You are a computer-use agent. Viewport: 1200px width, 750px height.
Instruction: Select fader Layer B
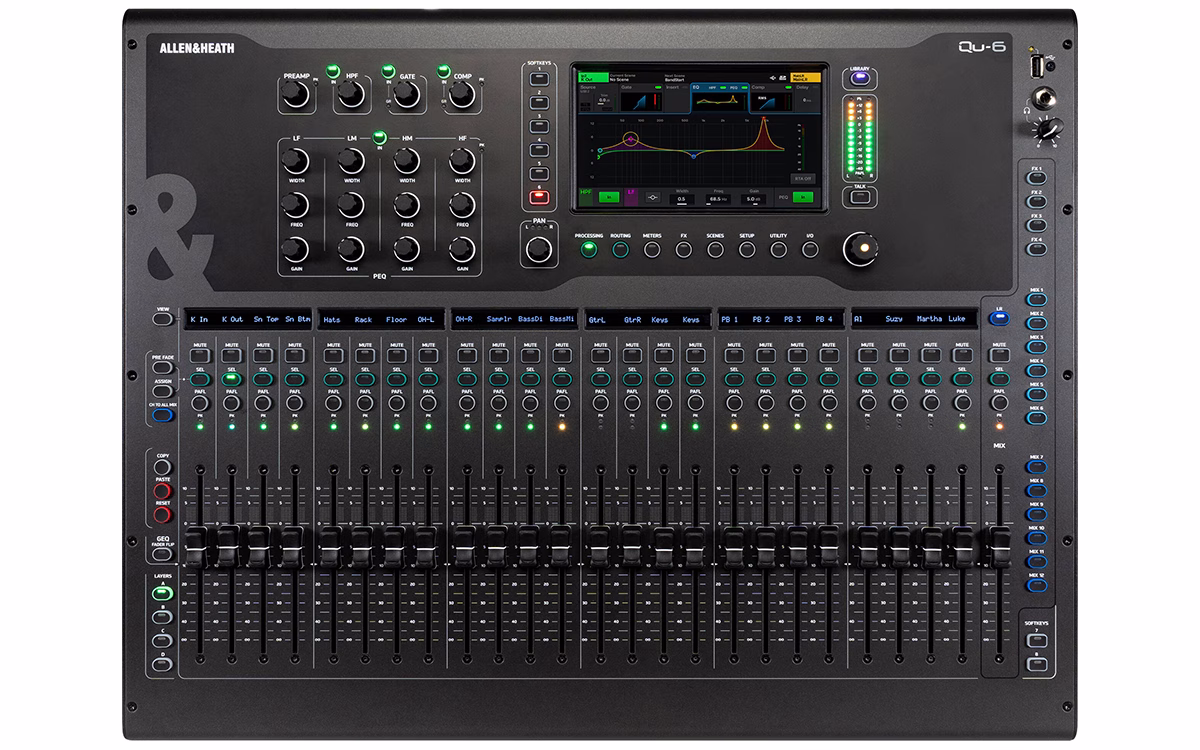click(161, 616)
